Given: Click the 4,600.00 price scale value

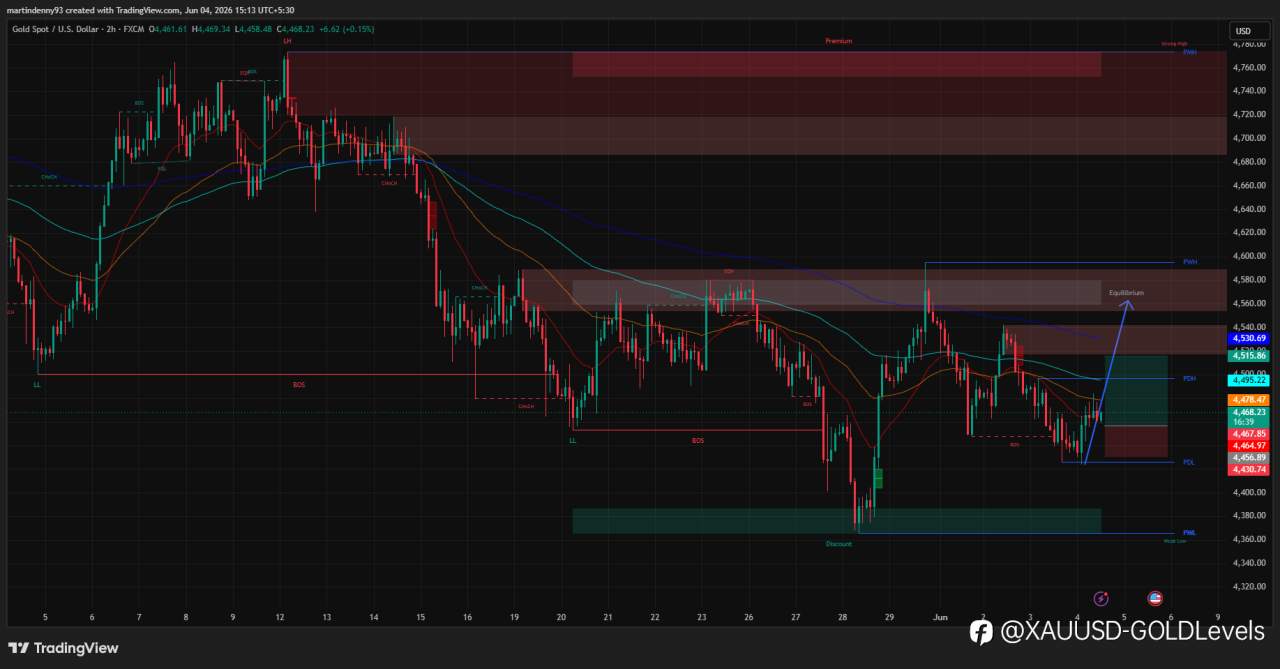Looking at the screenshot, I should click(x=1247, y=256).
